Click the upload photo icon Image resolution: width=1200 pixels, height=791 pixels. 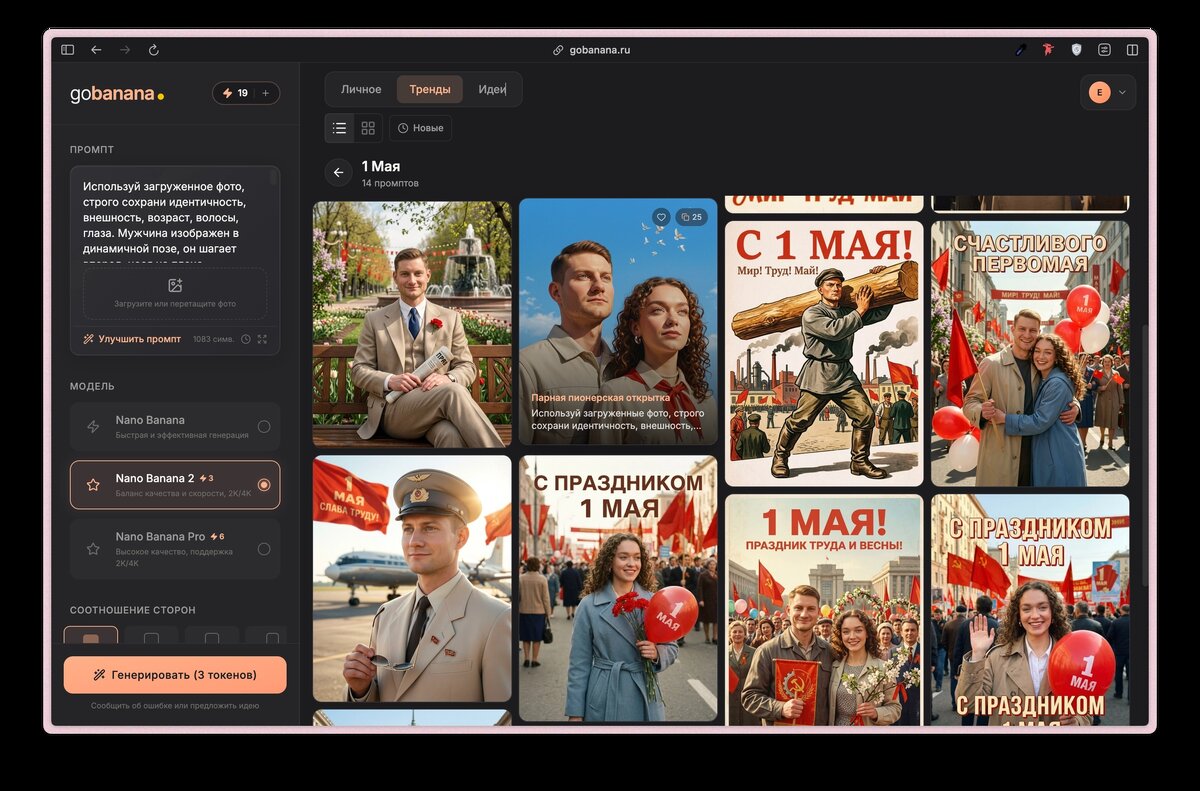(175, 285)
